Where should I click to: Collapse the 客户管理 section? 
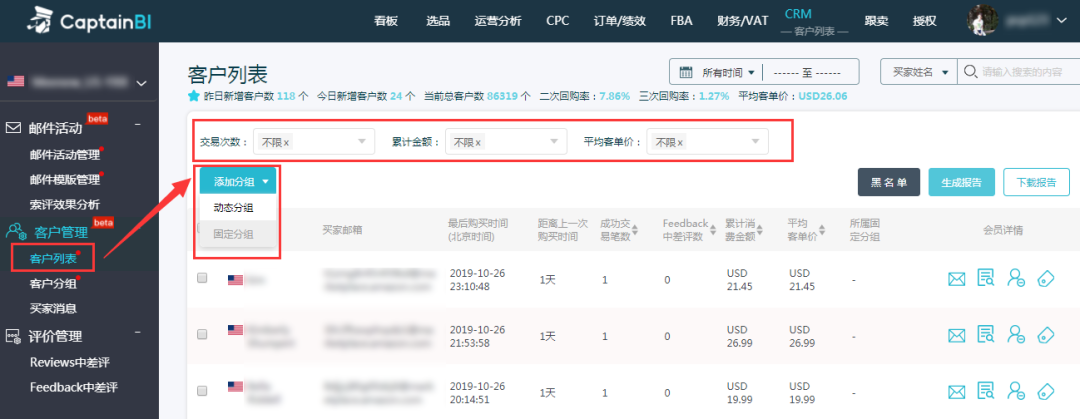(x=138, y=228)
